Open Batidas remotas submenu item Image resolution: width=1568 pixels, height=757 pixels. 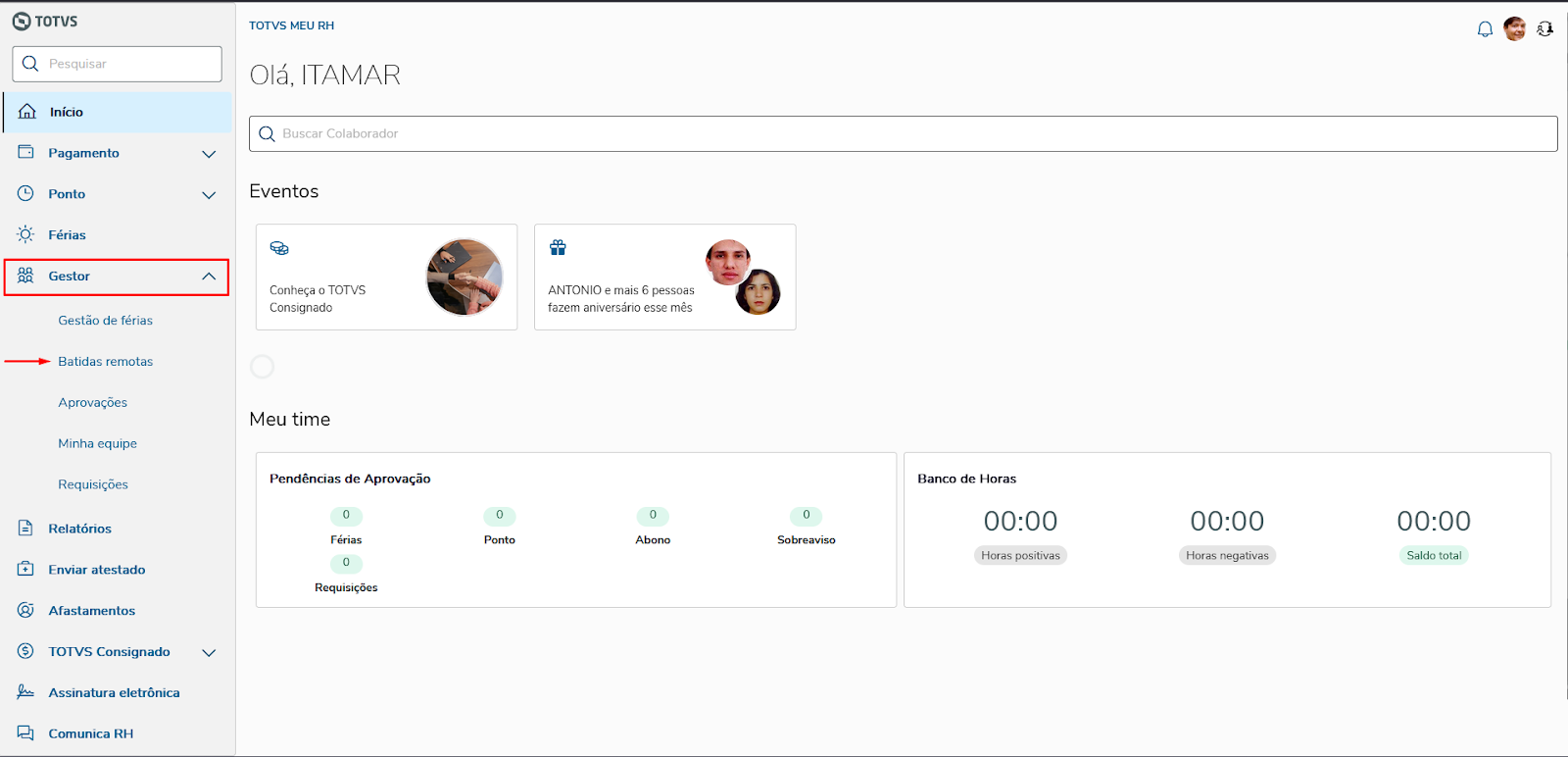point(105,361)
